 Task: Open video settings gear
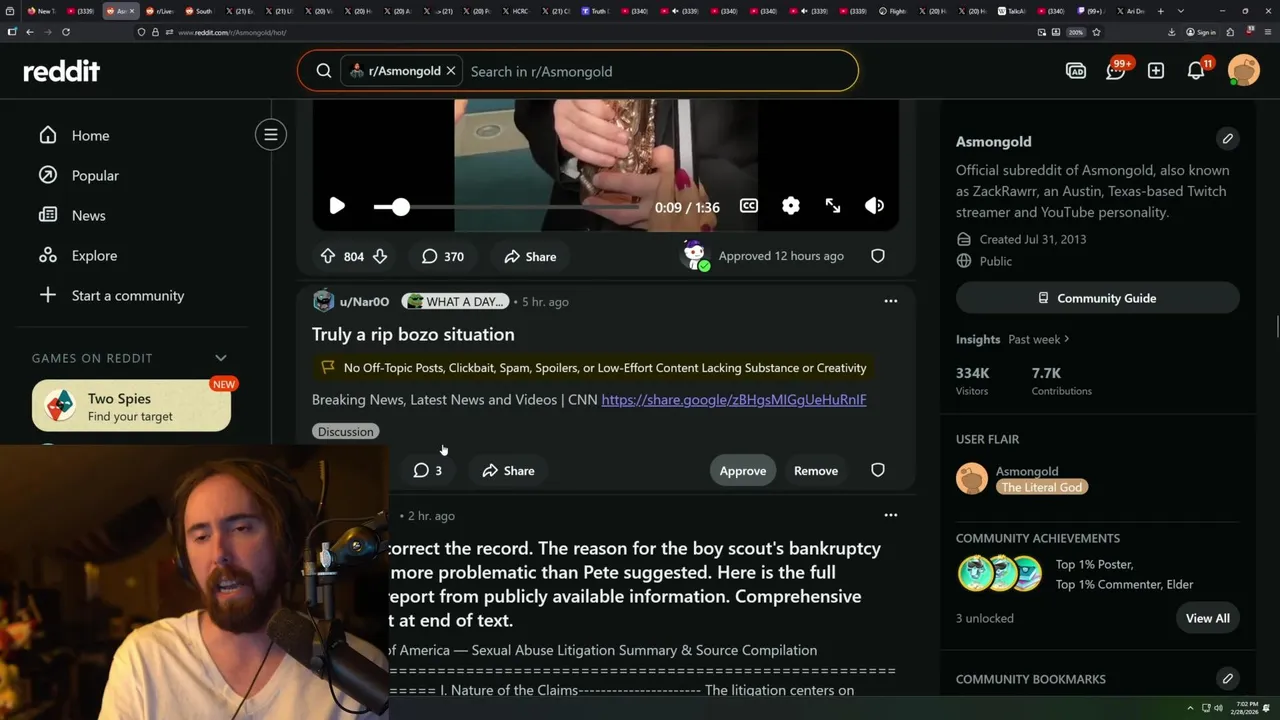click(791, 206)
